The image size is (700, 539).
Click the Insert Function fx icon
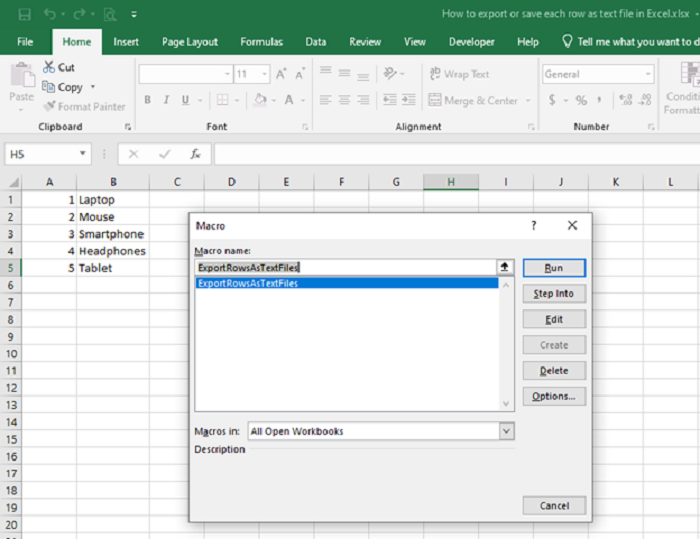(x=196, y=155)
